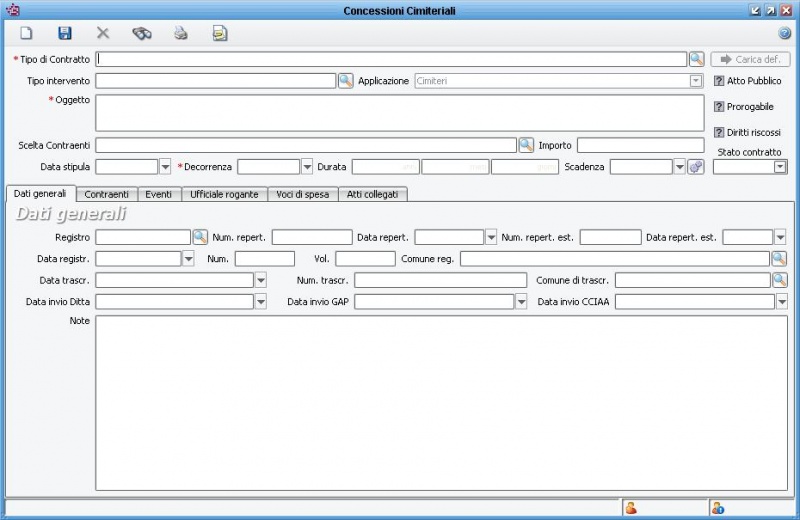Click the Save floppy disk icon
The image size is (800, 520).
click(x=65, y=33)
